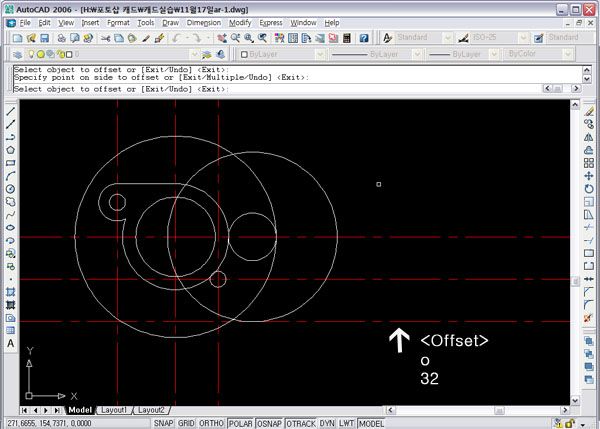Viewport: 600px width, 429px height.
Task: Open the QuickCalc calculator icon
Action: (x=347, y=38)
